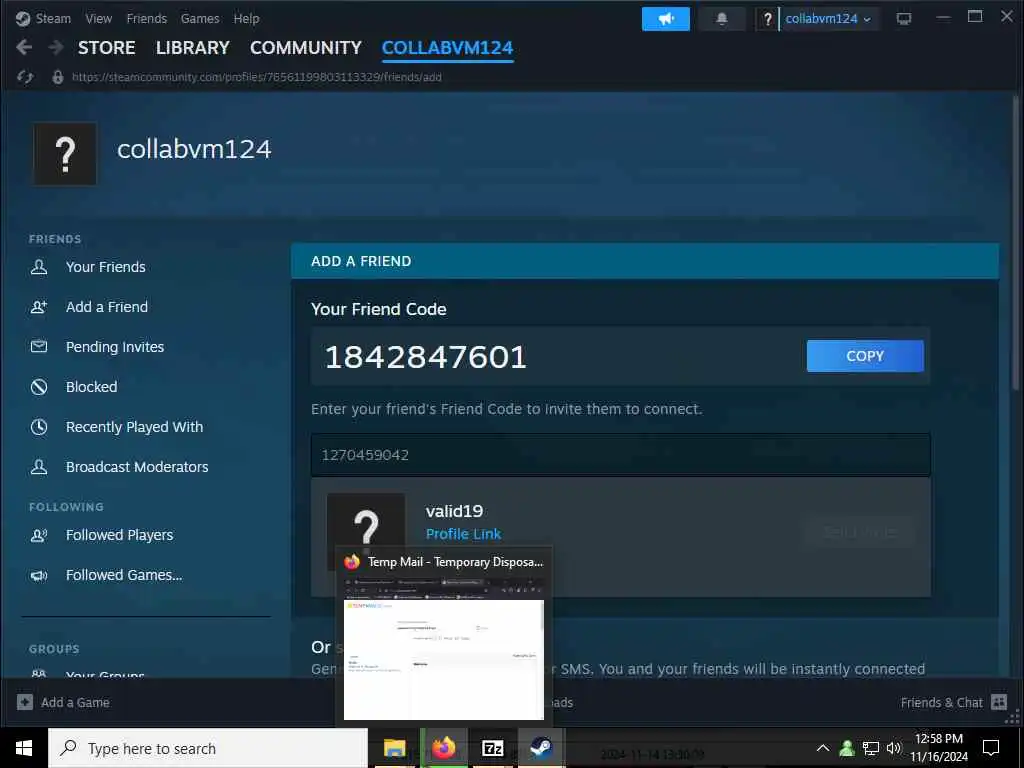The height and width of the screenshot is (768, 1024).
Task: Open the collabvm124 profile name heading
Action: (194, 149)
